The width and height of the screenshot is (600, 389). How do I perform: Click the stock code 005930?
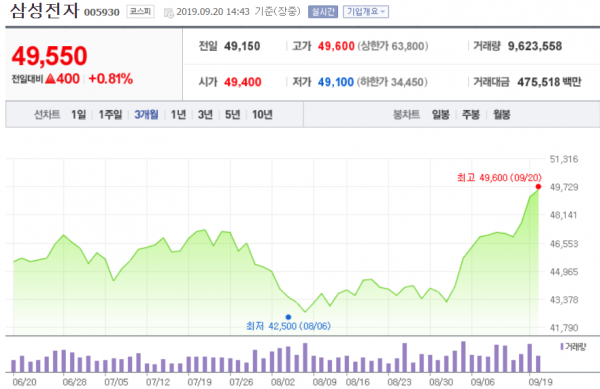click(x=102, y=13)
